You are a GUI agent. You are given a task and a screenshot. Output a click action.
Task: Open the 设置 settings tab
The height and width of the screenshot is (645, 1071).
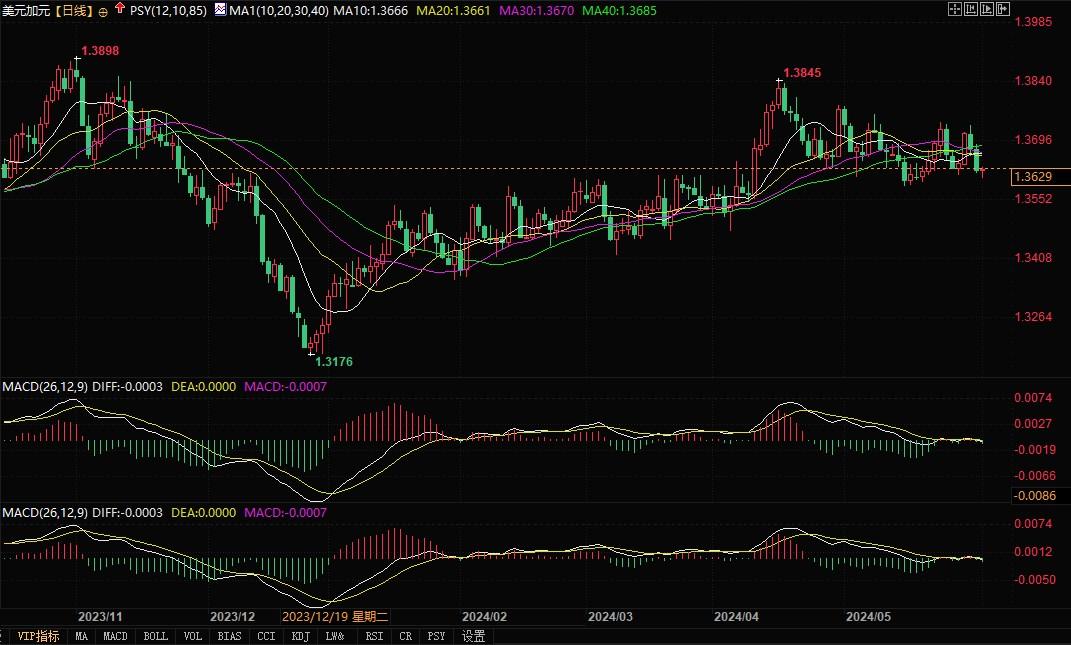[473, 636]
